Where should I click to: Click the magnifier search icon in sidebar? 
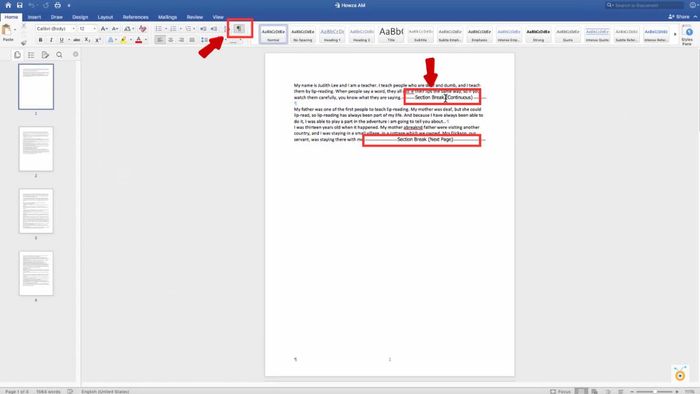[x=59, y=55]
